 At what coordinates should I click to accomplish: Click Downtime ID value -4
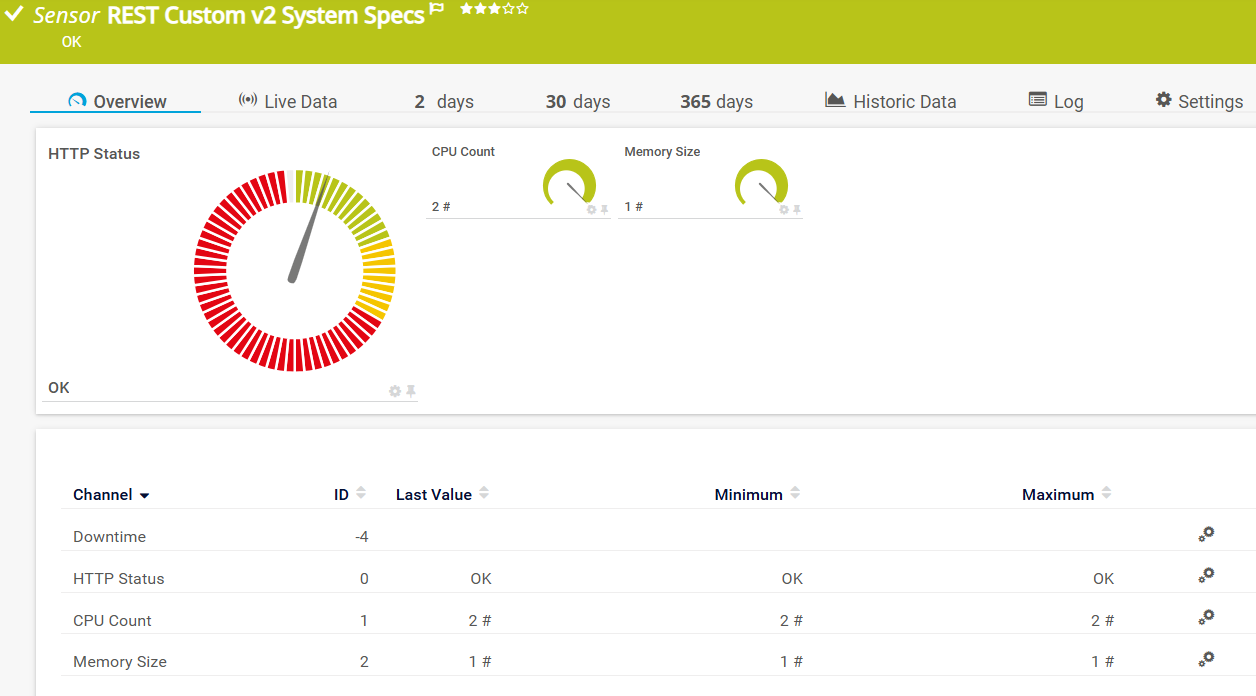pyautogui.click(x=361, y=537)
